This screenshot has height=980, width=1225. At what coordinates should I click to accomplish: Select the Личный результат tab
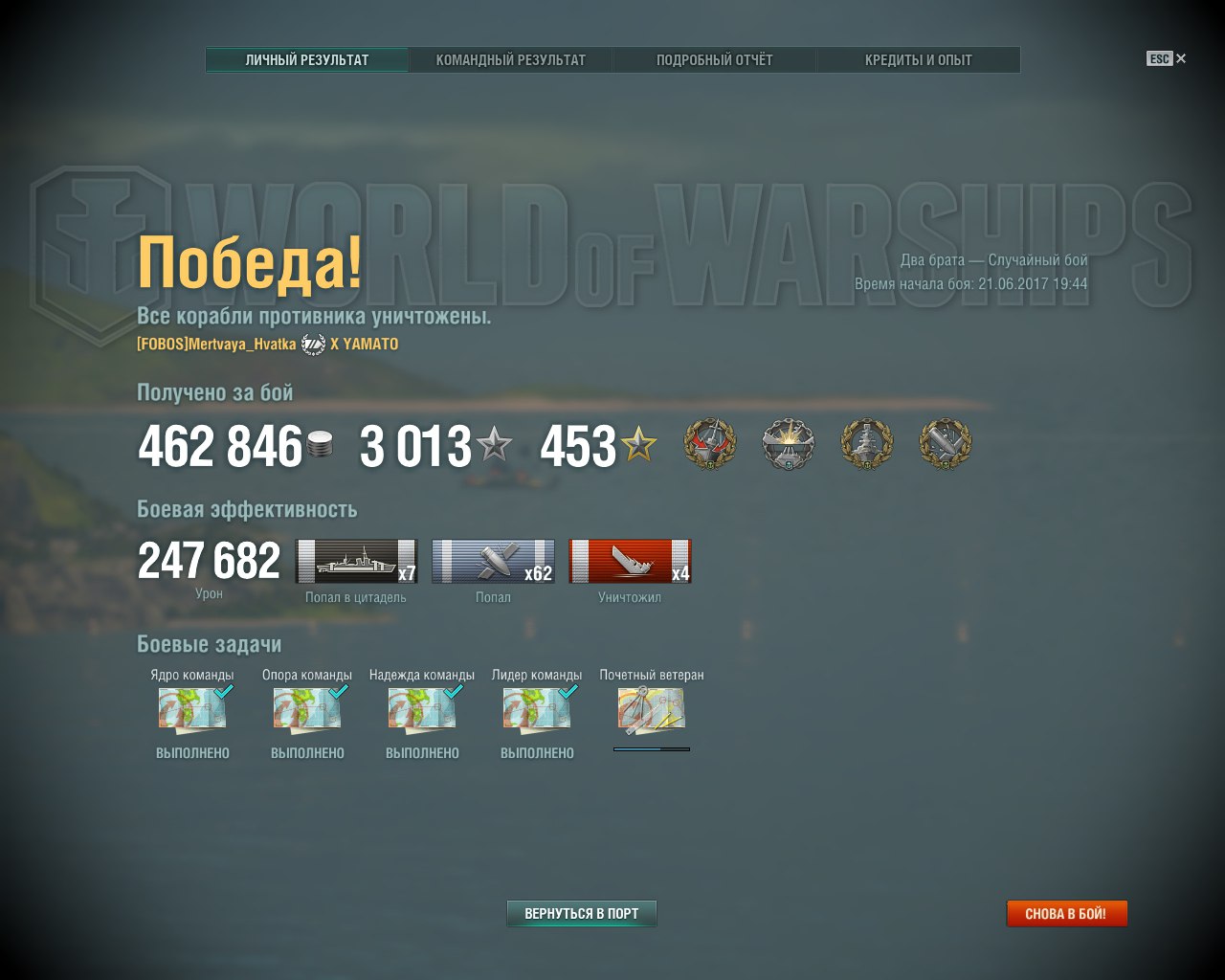pos(307,59)
